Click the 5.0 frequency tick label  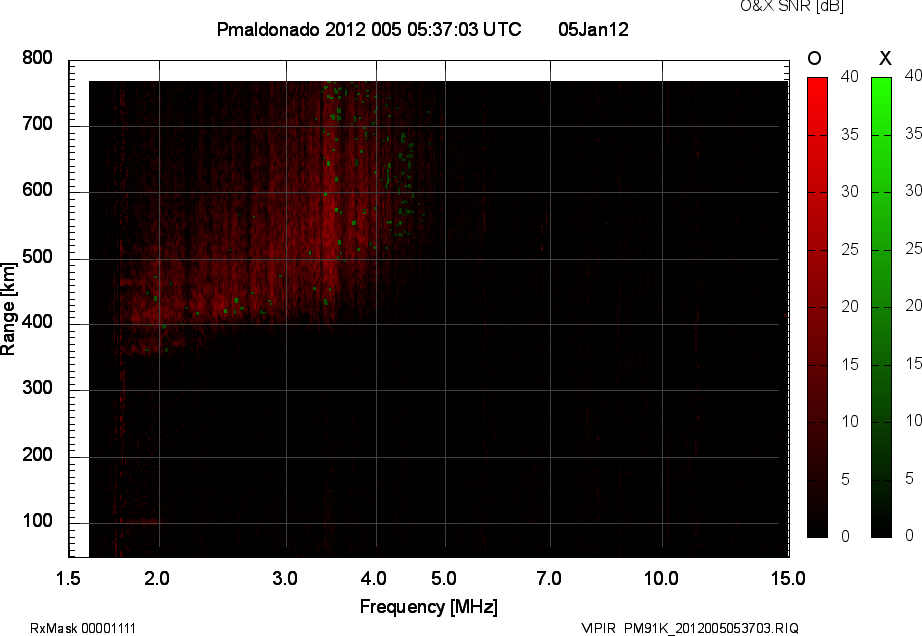tap(443, 578)
